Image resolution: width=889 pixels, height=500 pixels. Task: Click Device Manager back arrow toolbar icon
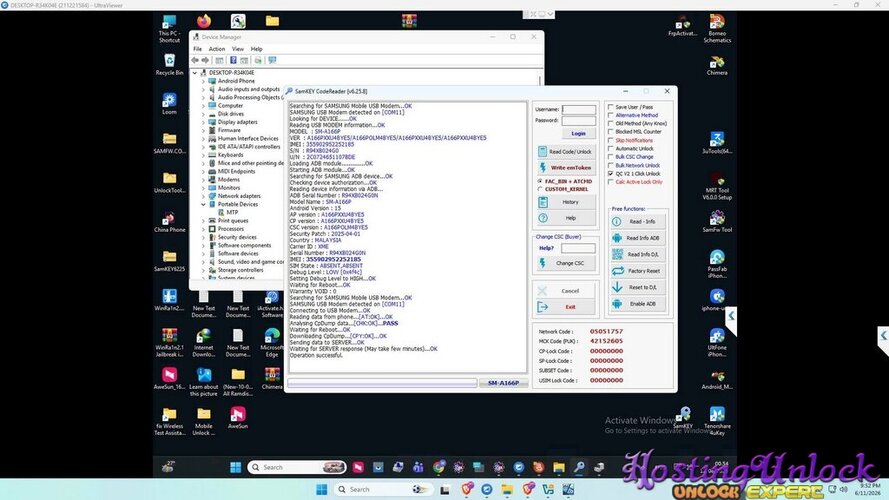pyautogui.click(x=195, y=60)
